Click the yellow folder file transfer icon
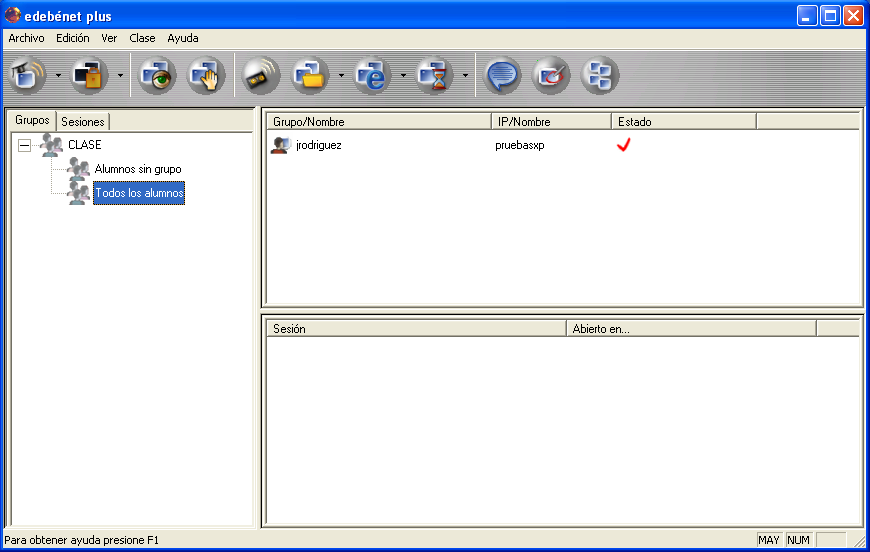 click(311, 76)
